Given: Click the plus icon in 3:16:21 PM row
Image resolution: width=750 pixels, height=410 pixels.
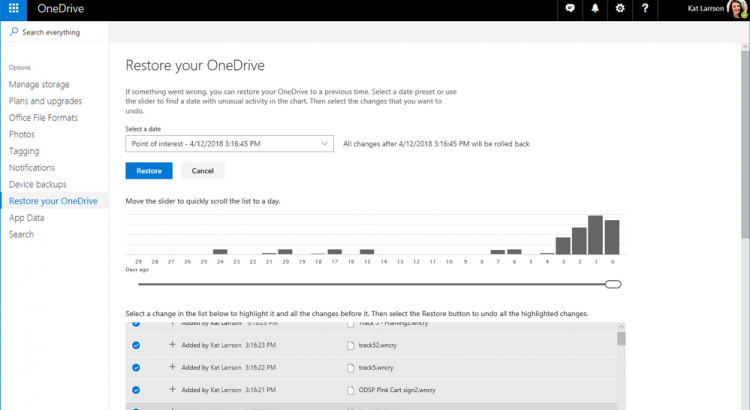Looking at the screenshot, I should tap(172, 389).
